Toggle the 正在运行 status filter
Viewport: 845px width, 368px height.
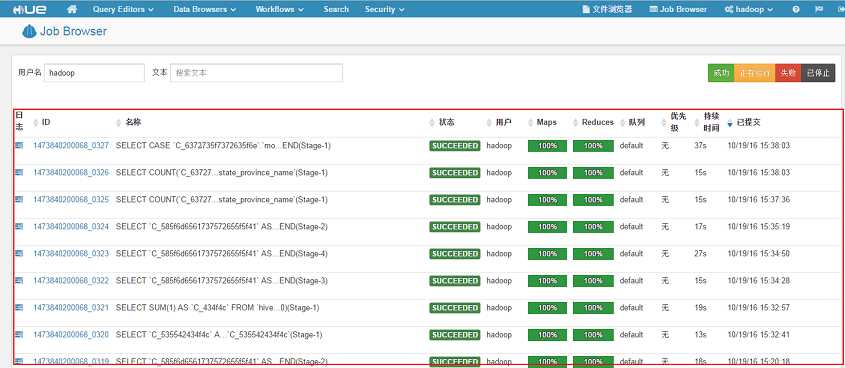[754, 73]
